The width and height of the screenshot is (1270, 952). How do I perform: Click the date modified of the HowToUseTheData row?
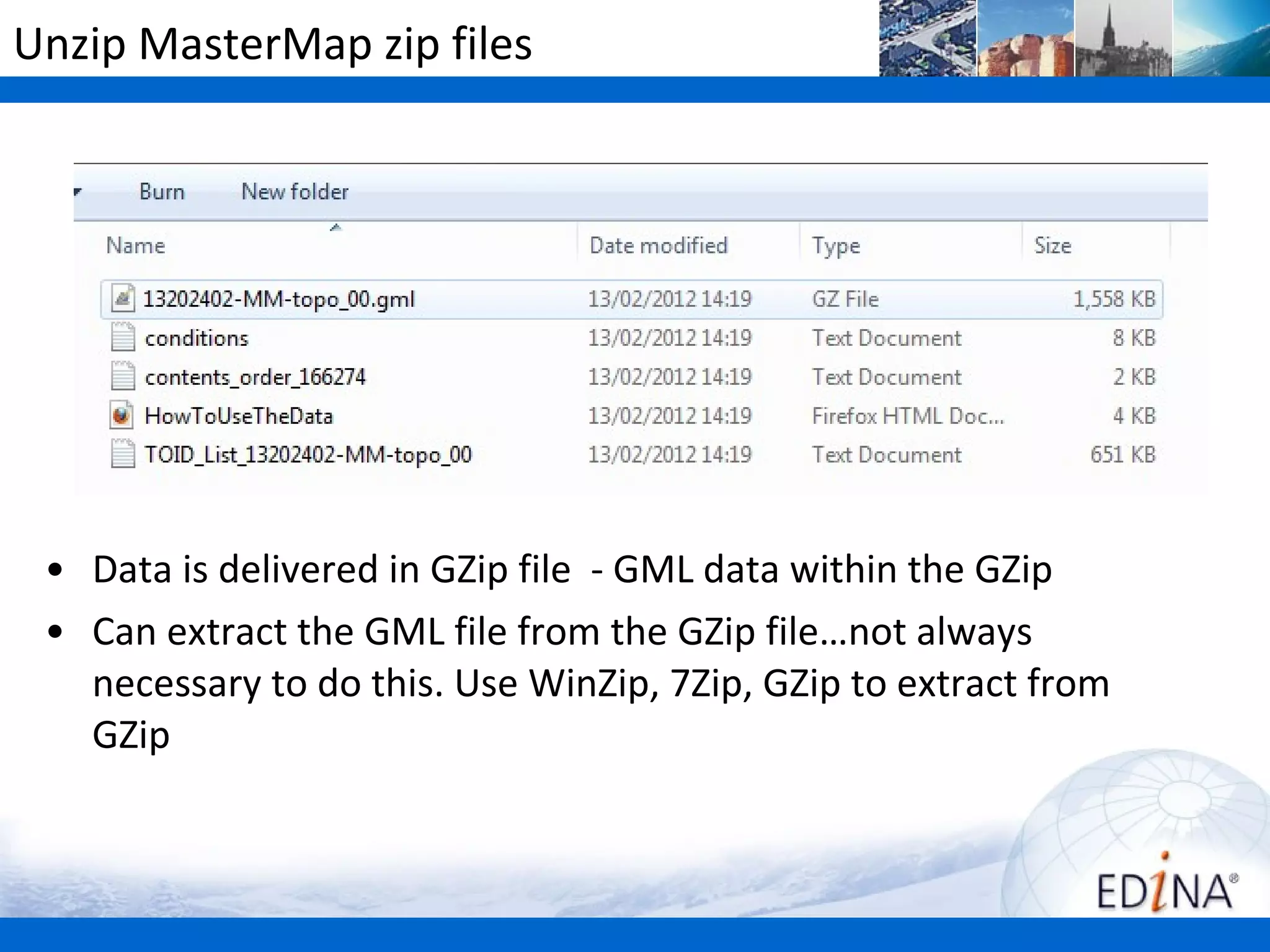point(670,416)
